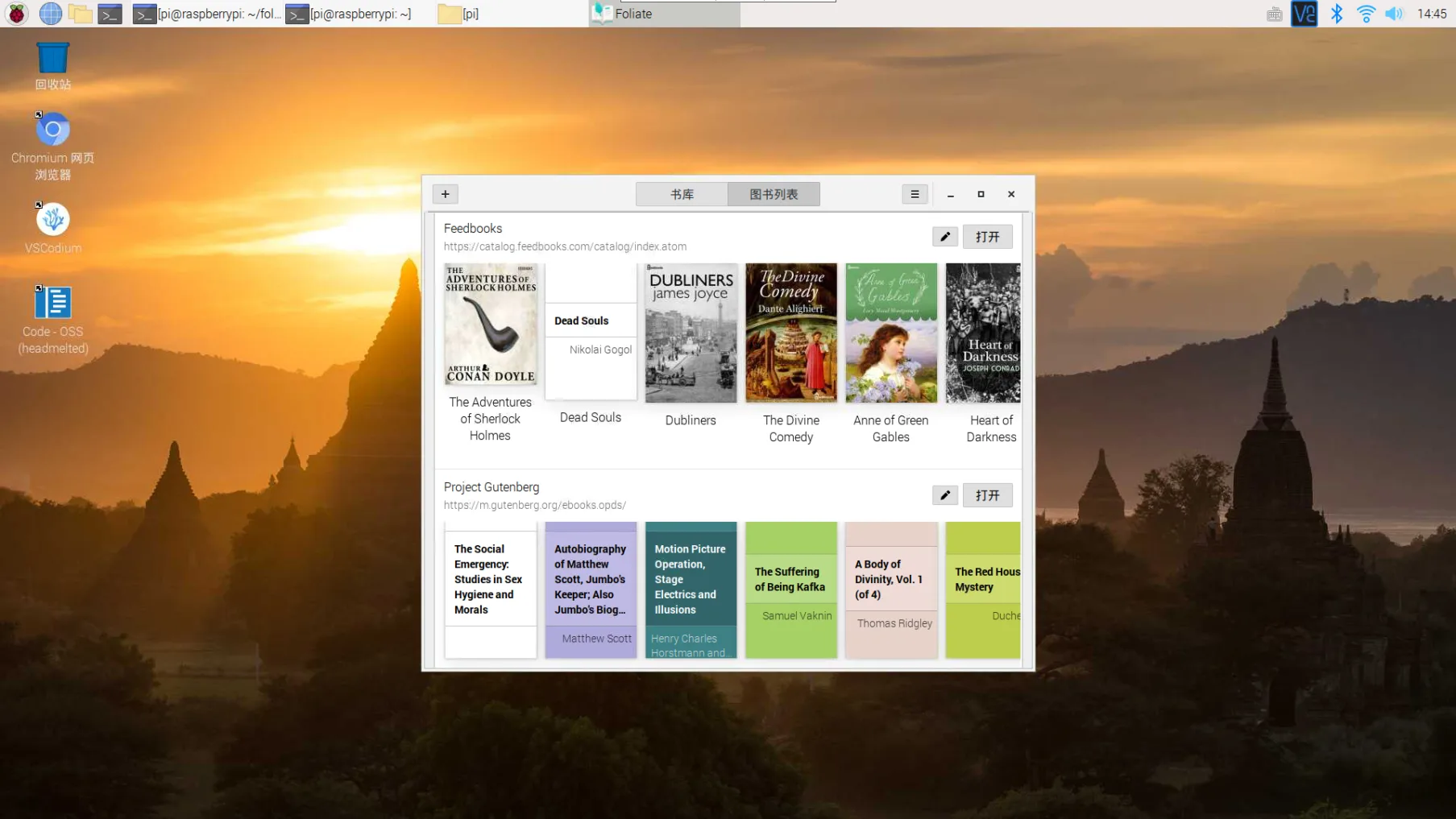Select The Divine Comedy cover
Viewport: 1456px width, 819px height.
[790, 333]
